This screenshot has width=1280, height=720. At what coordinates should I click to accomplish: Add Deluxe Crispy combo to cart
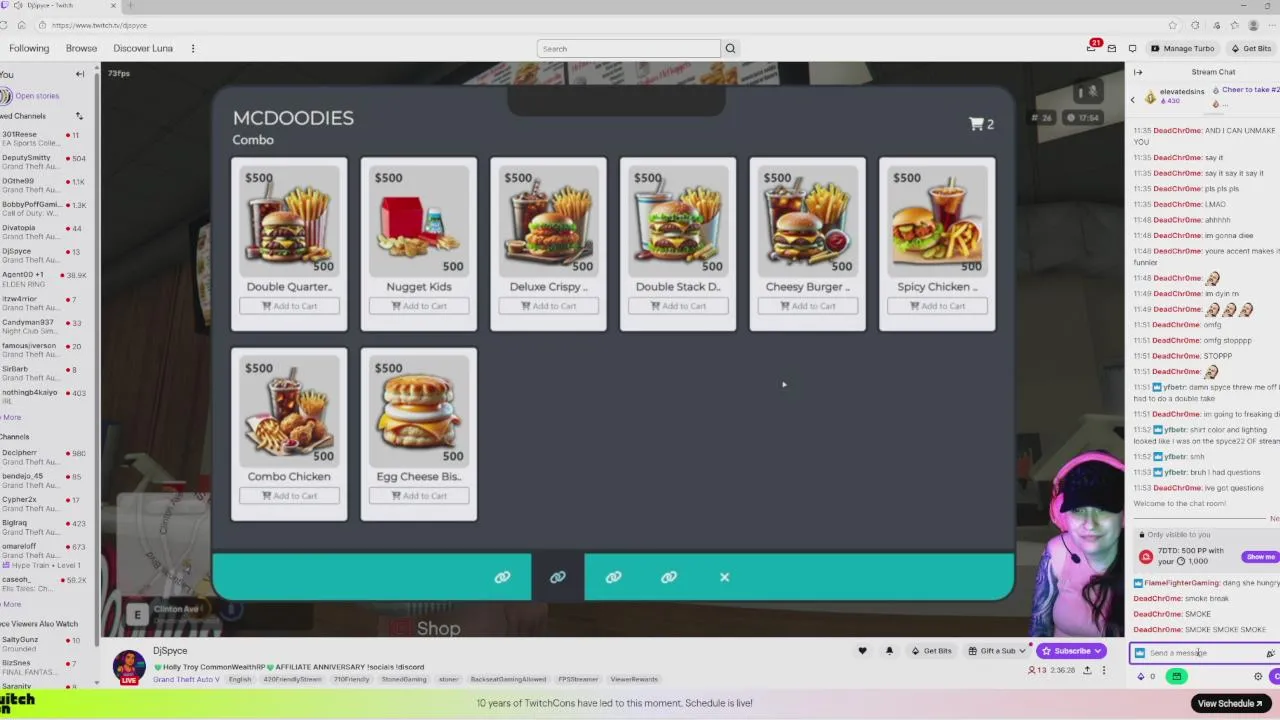(548, 306)
